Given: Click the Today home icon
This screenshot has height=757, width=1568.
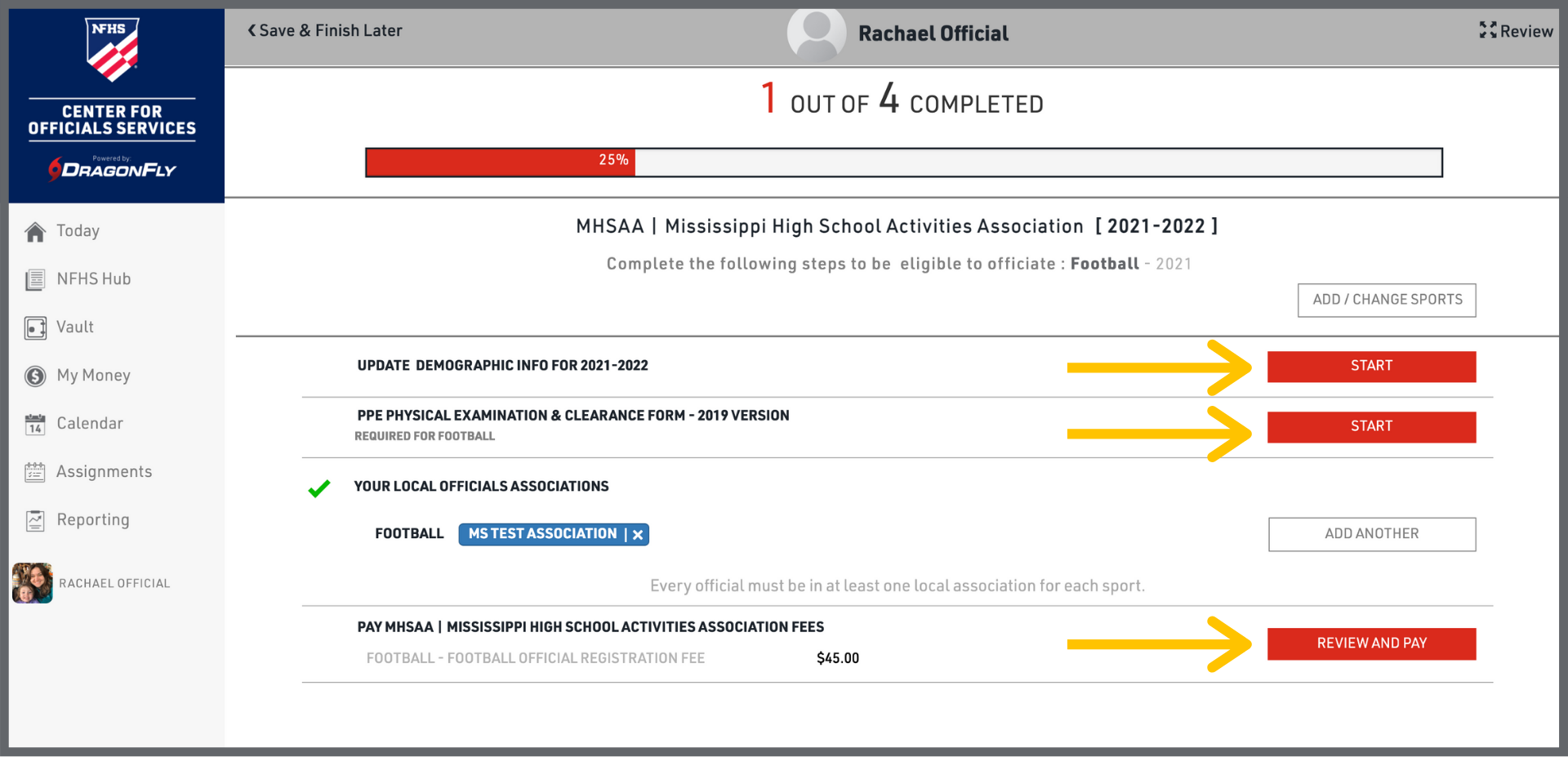Looking at the screenshot, I should (35, 232).
